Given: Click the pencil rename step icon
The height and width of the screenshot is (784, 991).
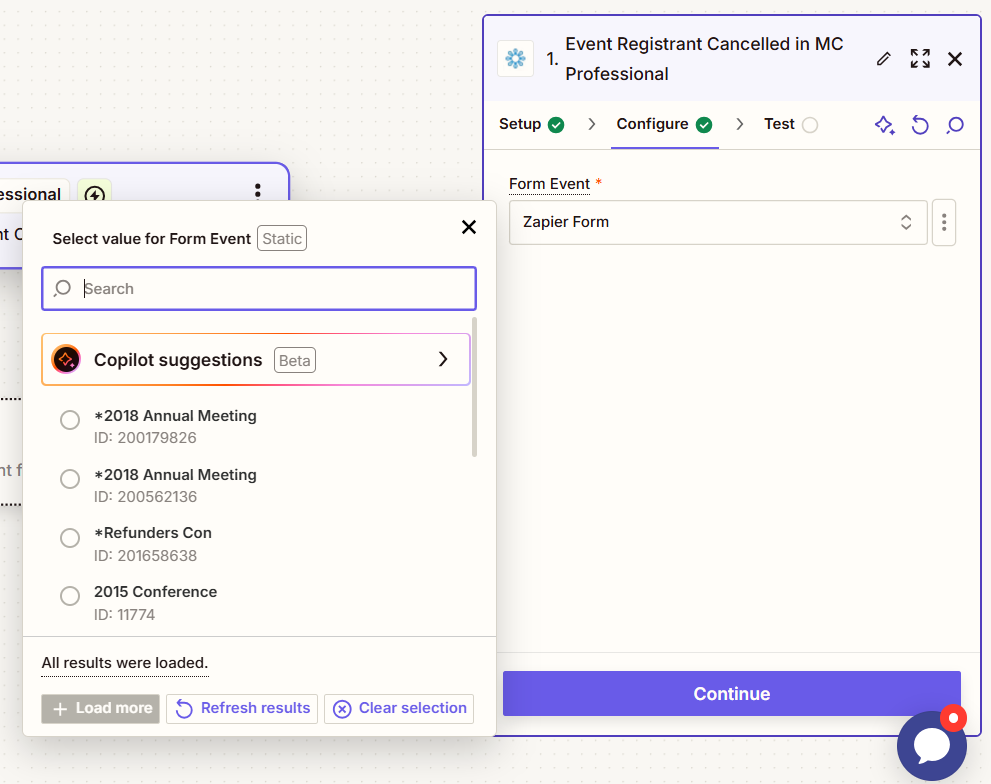Looking at the screenshot, I should [884, 59].
